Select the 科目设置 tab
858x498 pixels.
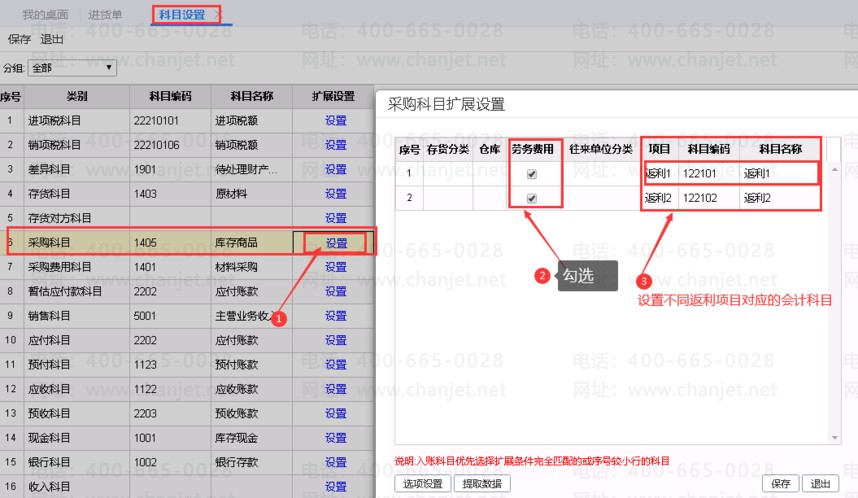click(x=182, y=15)
